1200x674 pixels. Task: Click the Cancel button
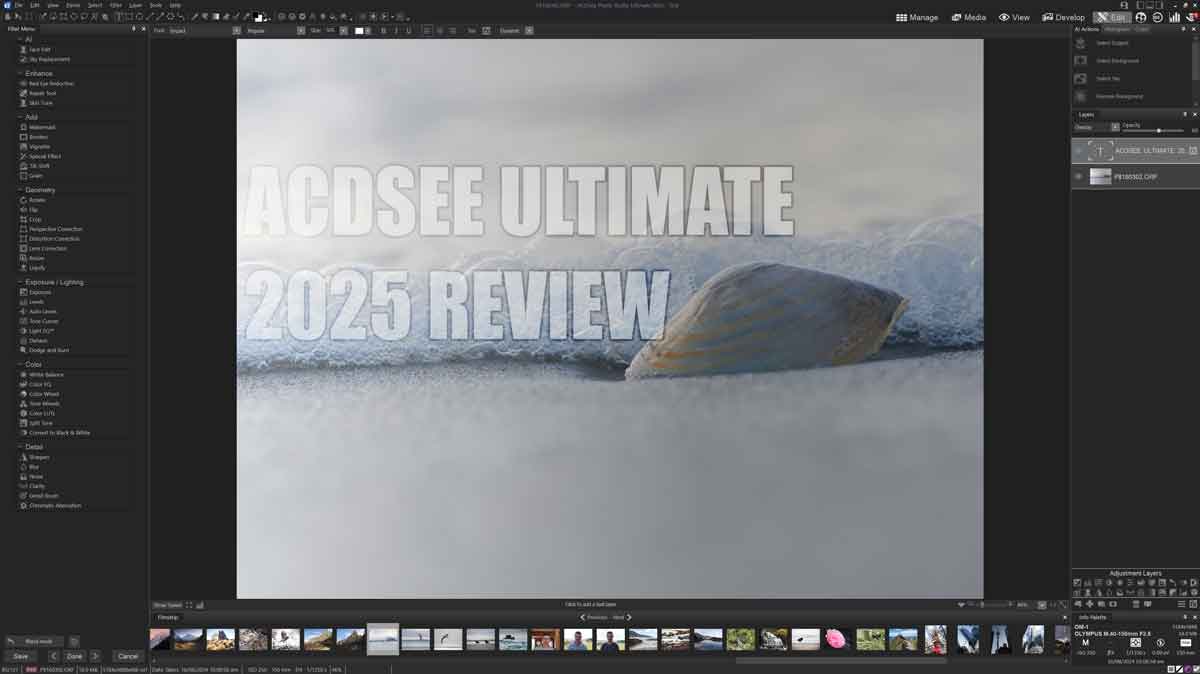click(x=128, y=656)
